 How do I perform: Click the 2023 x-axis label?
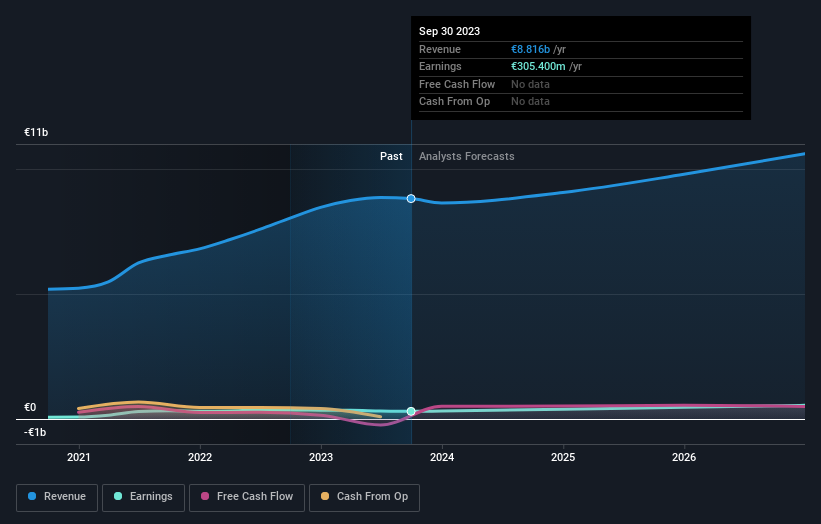coord(321,457)
